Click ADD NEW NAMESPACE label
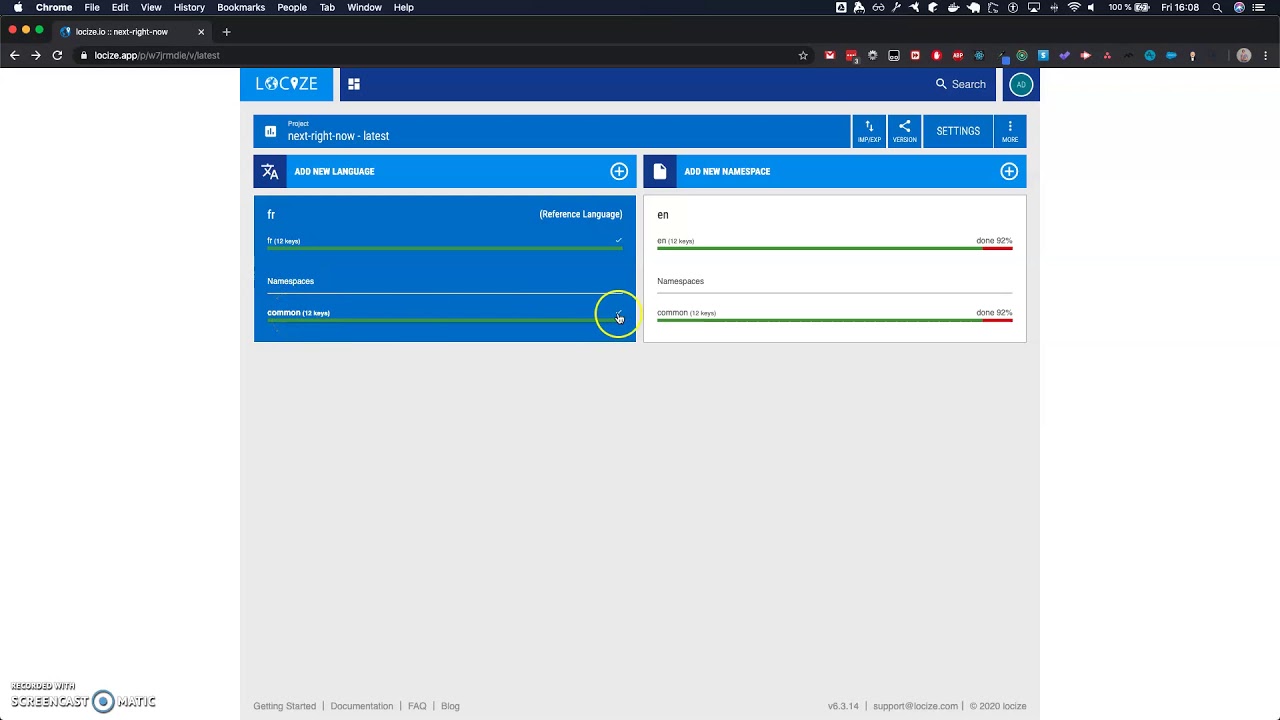Image resolution: width=1280 pixels, height=720 pixels. point(727,172)
